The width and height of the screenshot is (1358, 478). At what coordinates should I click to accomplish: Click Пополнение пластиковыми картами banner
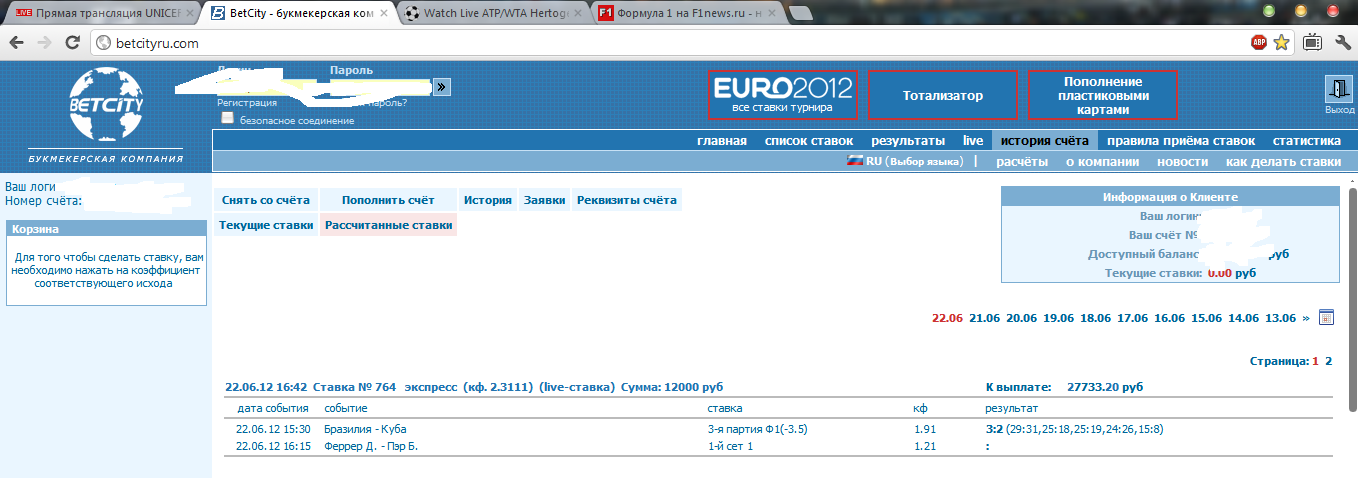[x=1103, y=95]
